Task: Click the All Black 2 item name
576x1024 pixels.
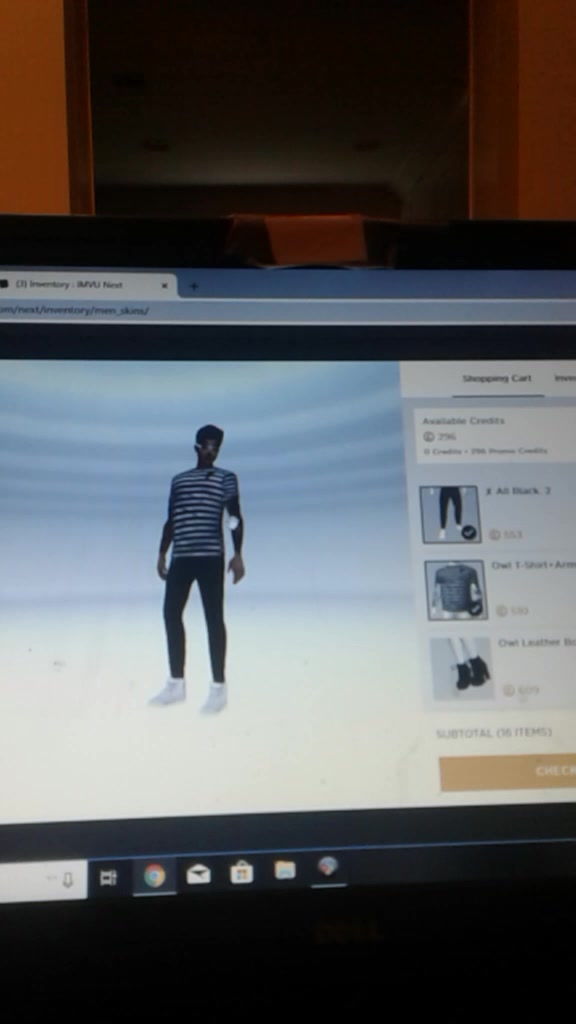Action: (x=519, y=490)
